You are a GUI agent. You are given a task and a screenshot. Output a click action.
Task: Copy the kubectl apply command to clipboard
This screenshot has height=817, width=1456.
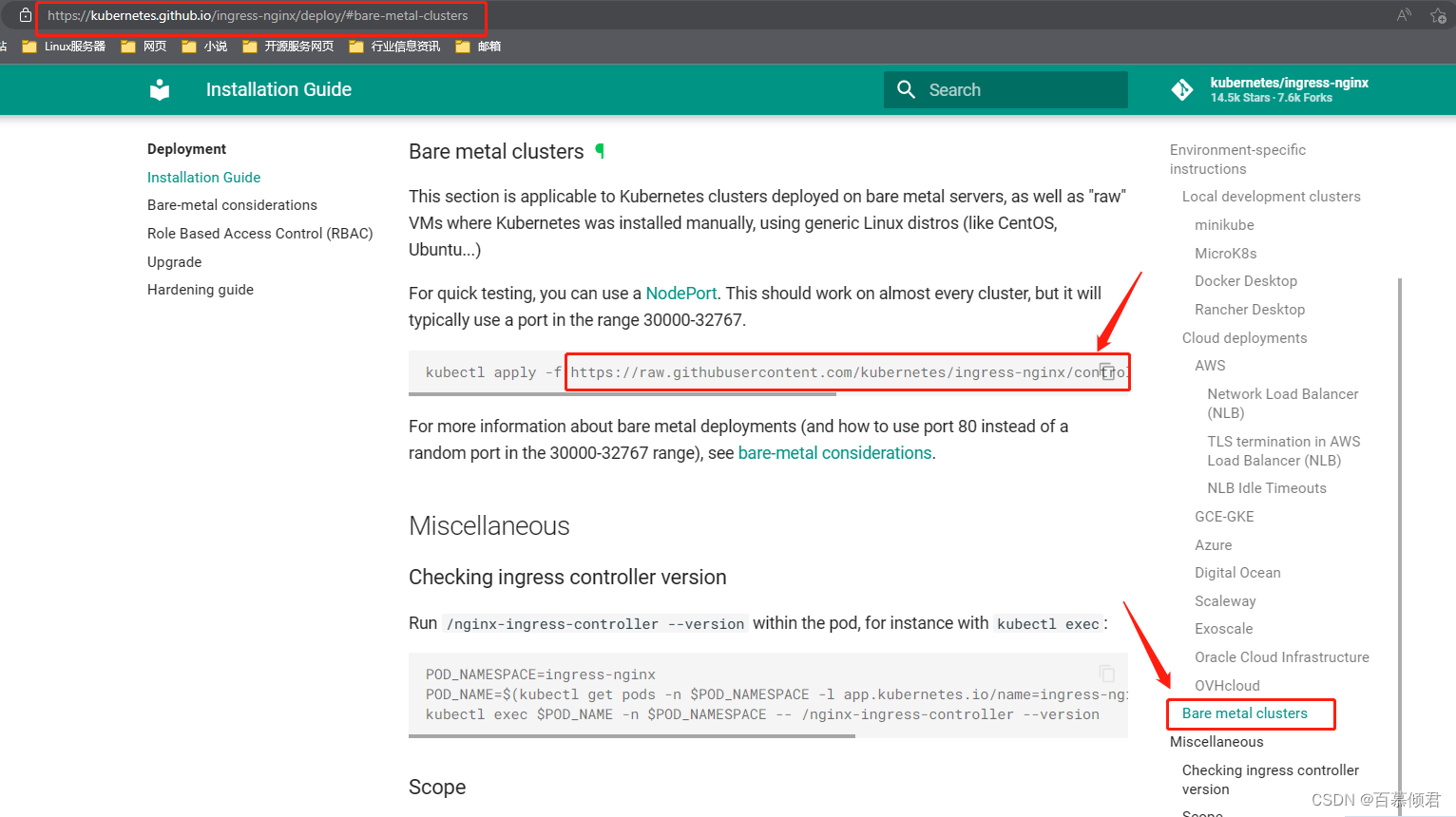1107,371
